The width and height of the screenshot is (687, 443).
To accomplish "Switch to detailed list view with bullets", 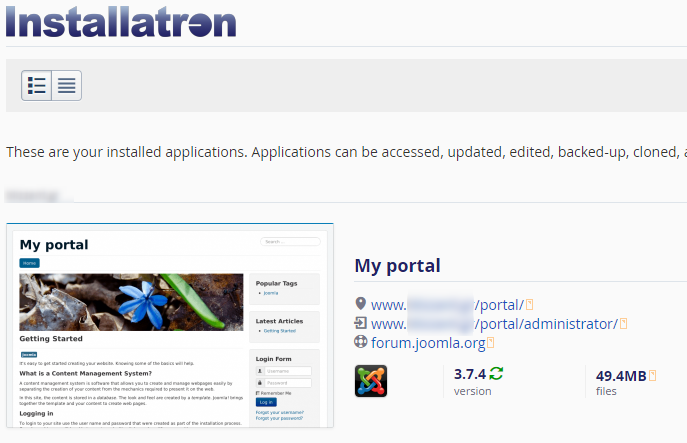I will tap(36, 85).
